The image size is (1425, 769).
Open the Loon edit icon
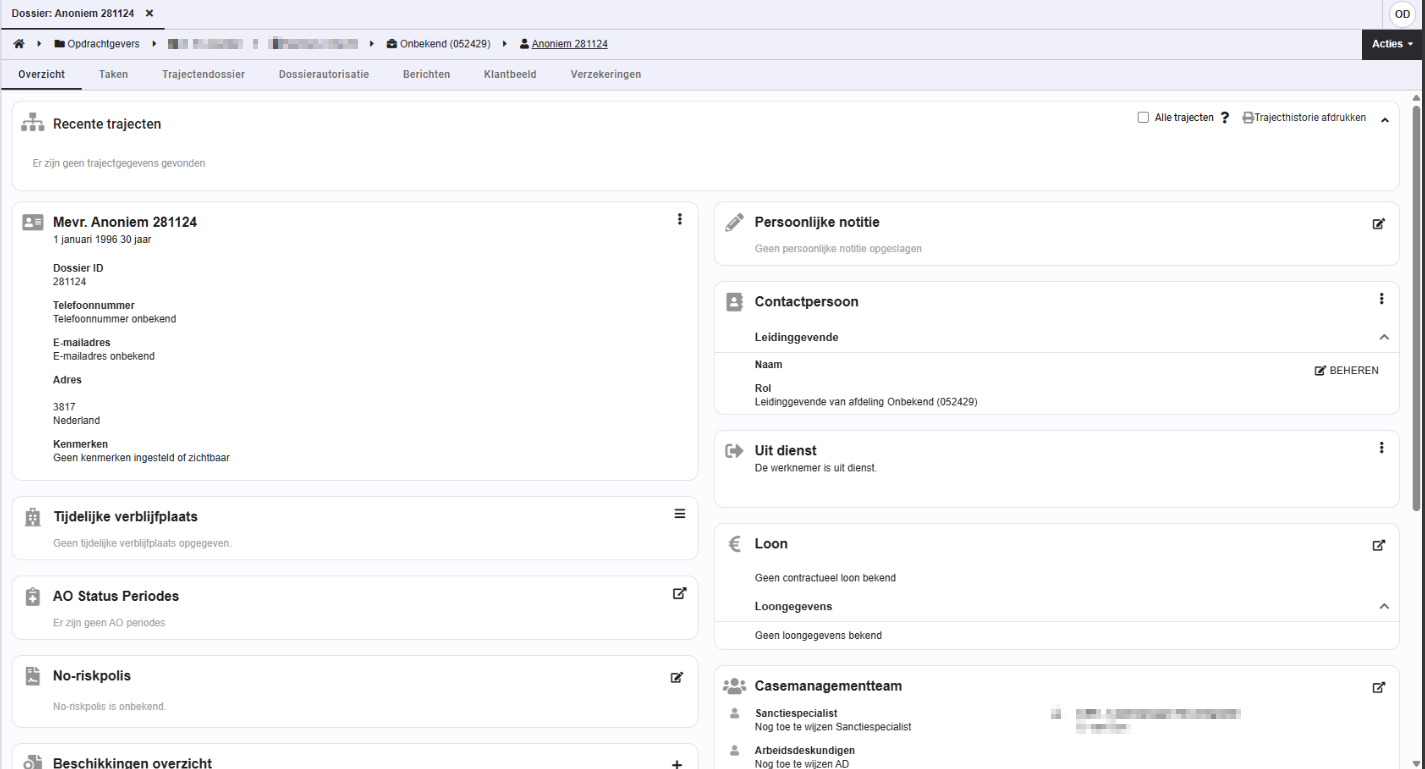pyautogui.click(x=1379, y=545)
